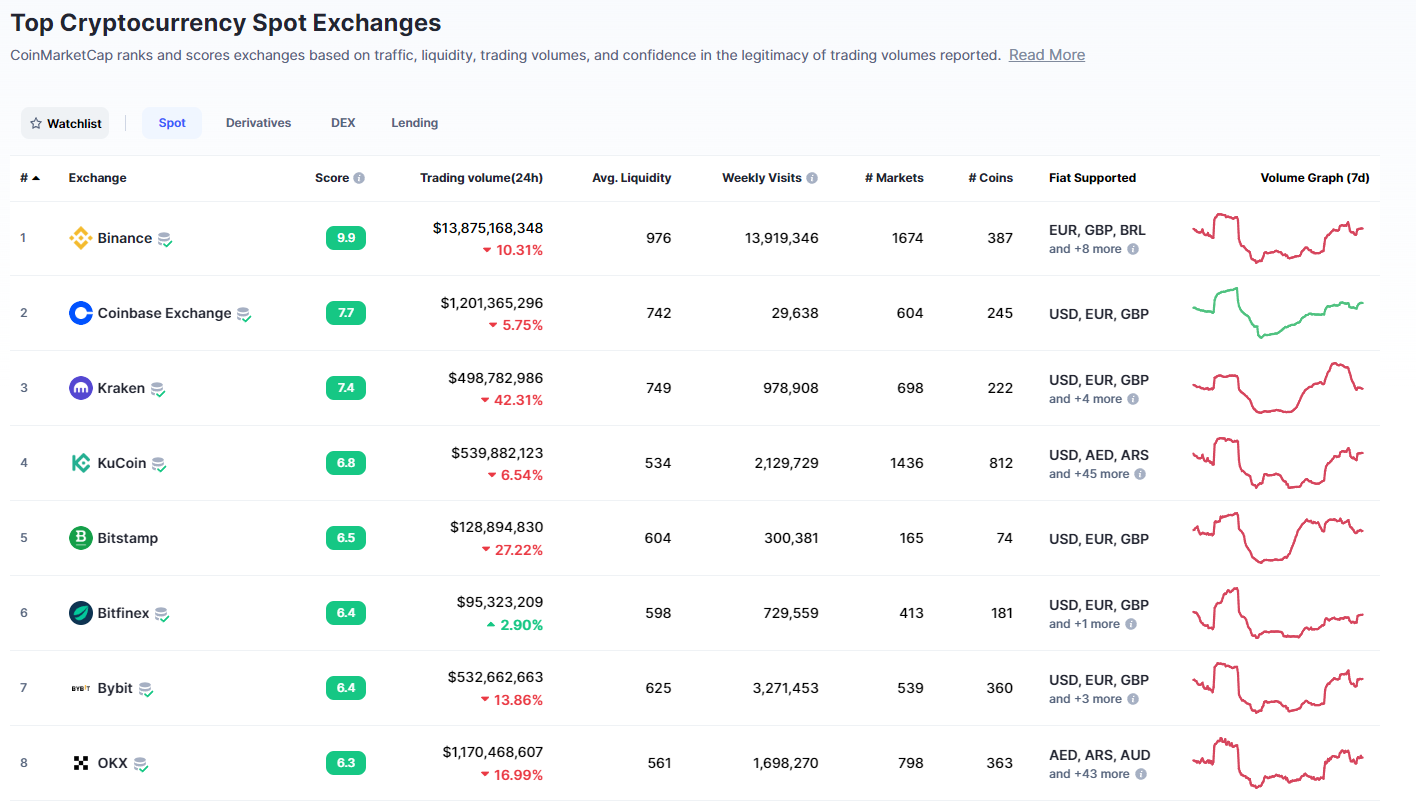Sort by # Markets header
The width and height of the screenshot is (1416, 801).
[894, 178]
